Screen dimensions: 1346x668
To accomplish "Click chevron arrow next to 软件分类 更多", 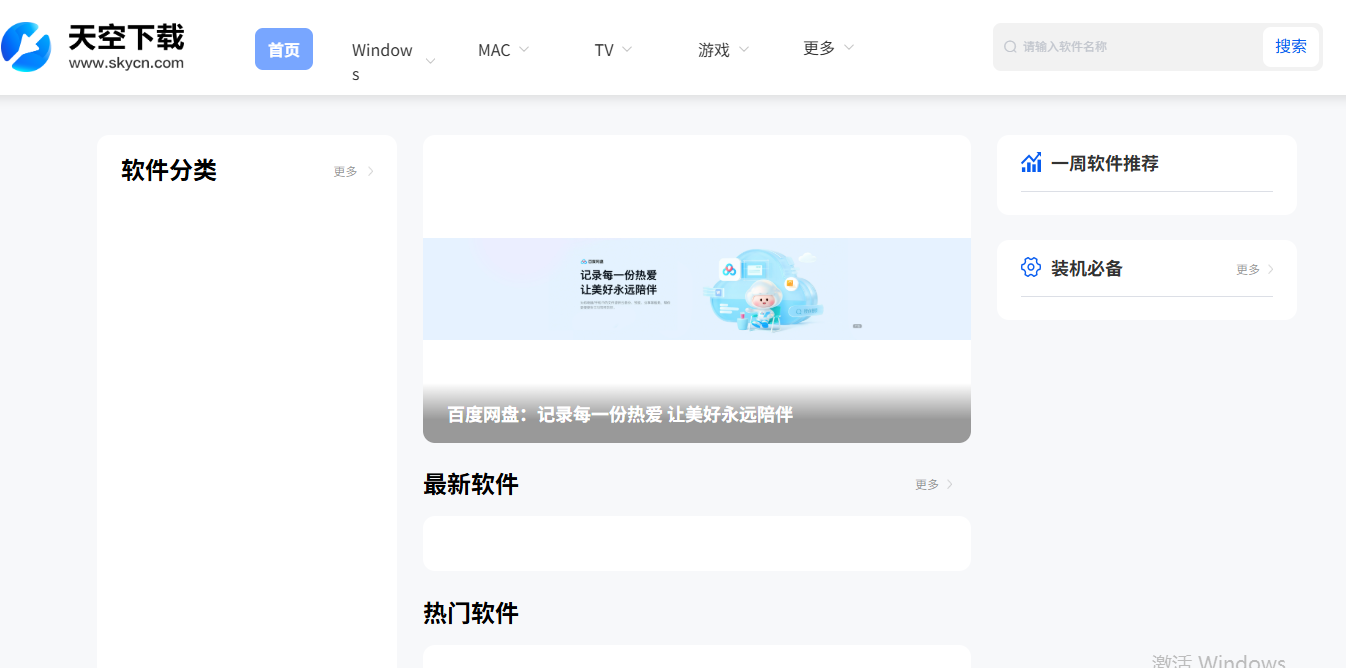I will click(x=371, y=172).
